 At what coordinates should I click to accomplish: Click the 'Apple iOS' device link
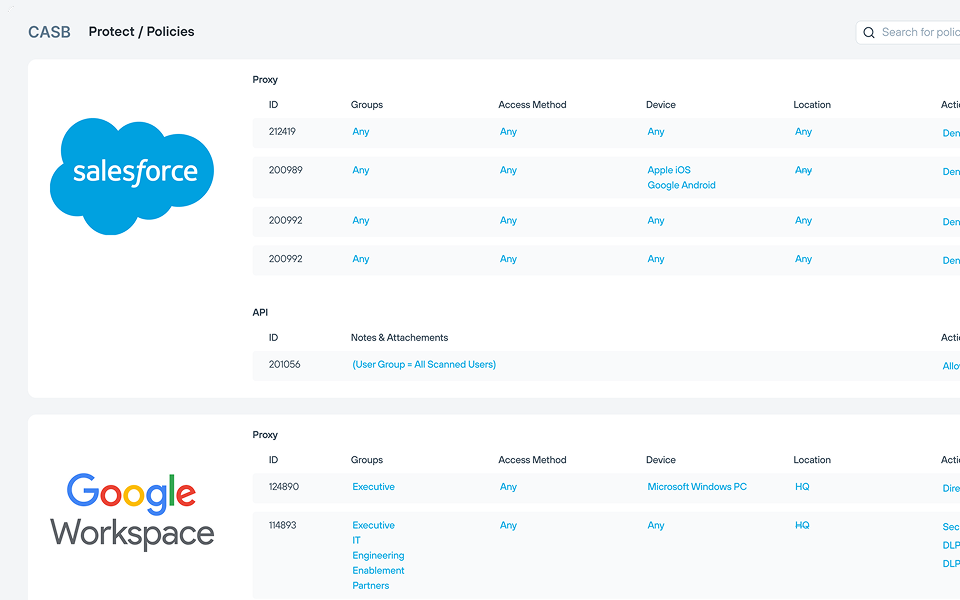tap(668, 170)
